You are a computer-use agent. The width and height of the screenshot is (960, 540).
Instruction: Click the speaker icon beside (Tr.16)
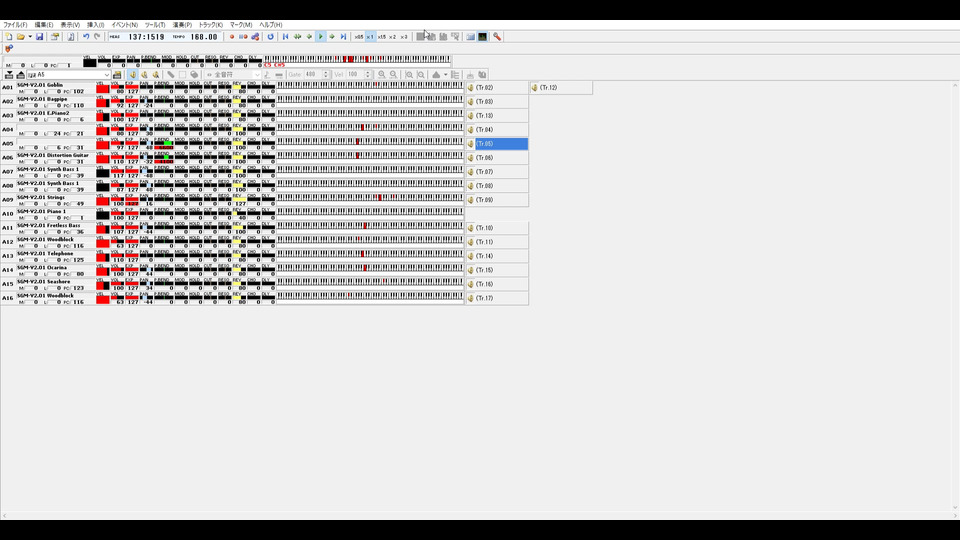click(x=470, y=284)
